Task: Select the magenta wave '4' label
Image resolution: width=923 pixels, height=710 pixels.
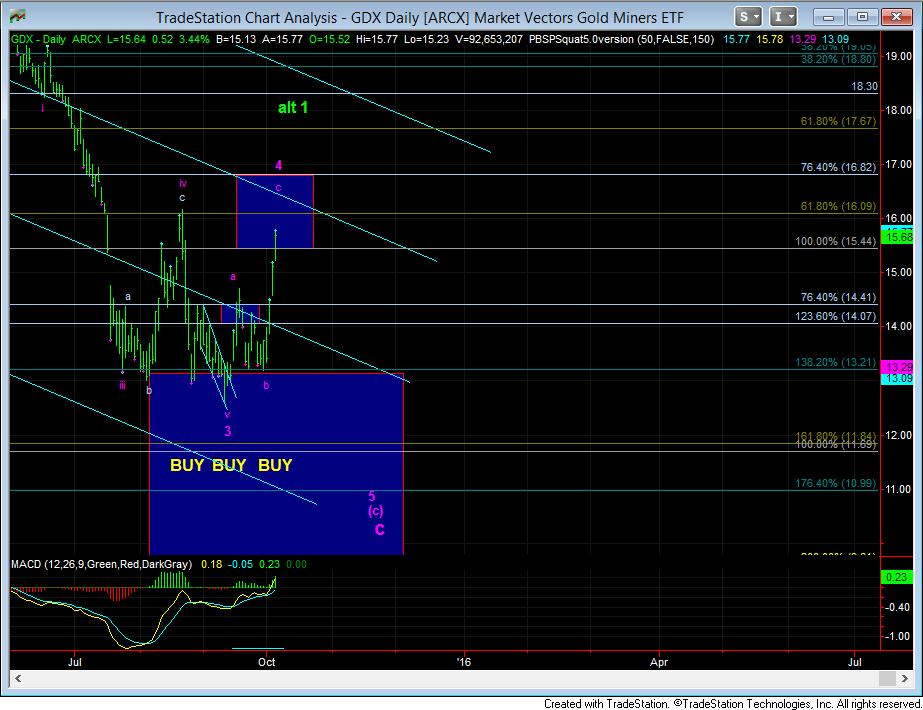Action: click(x=278, y=165)
